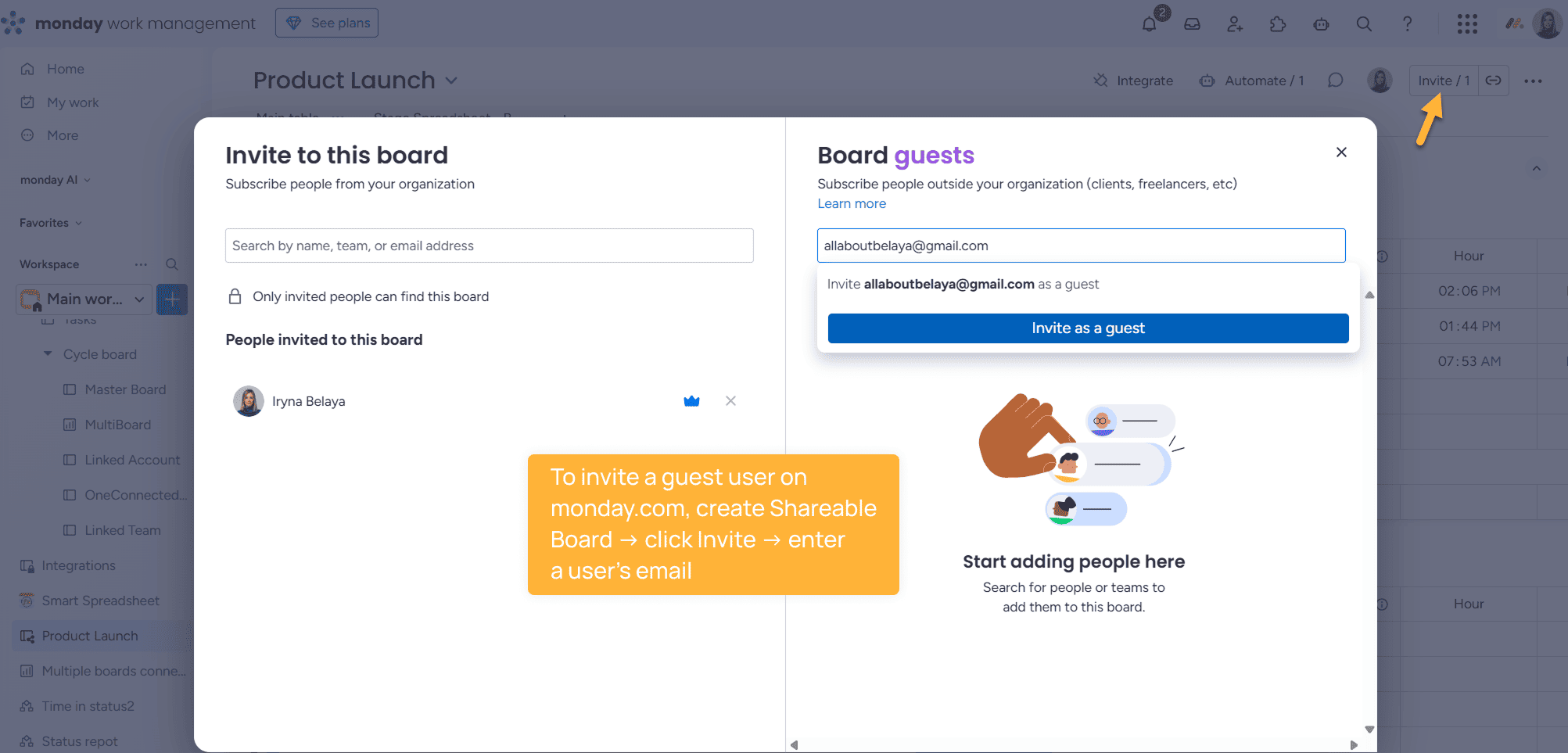Go to Home in the sidebar
The image size is (1568, 753).
coord(66,69)
